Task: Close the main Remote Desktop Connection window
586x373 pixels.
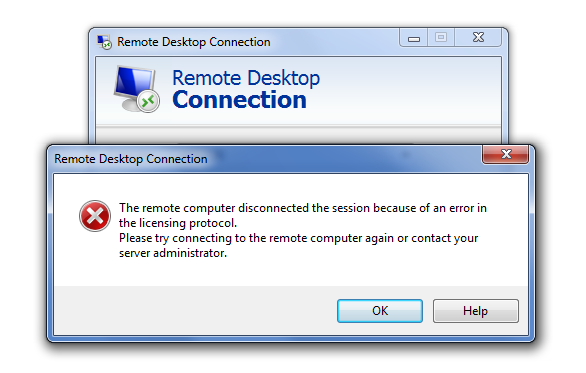Action: pyautogui.click(x=478, y=38)
